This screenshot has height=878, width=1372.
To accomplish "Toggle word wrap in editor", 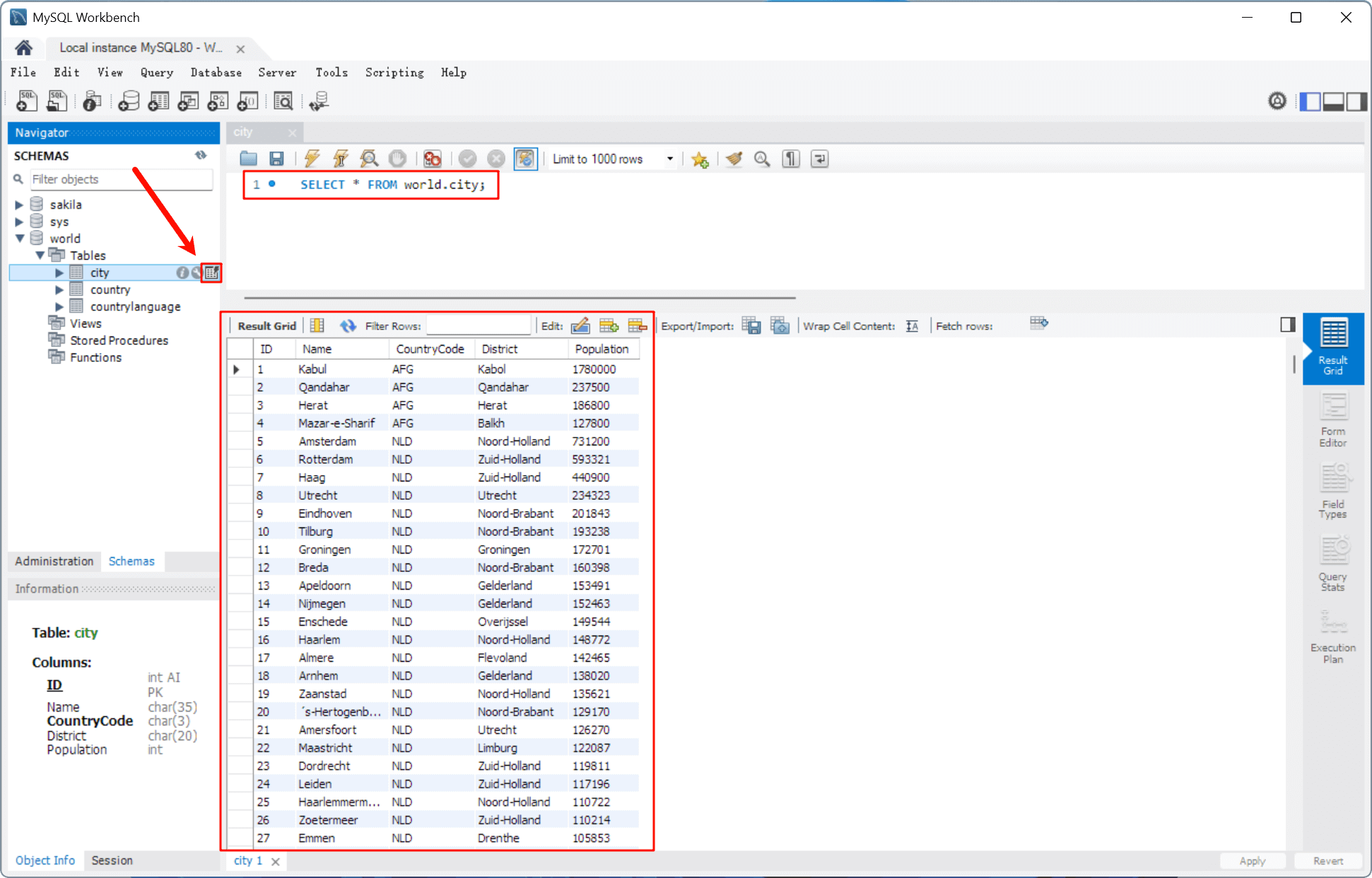I will pos(820,159).
